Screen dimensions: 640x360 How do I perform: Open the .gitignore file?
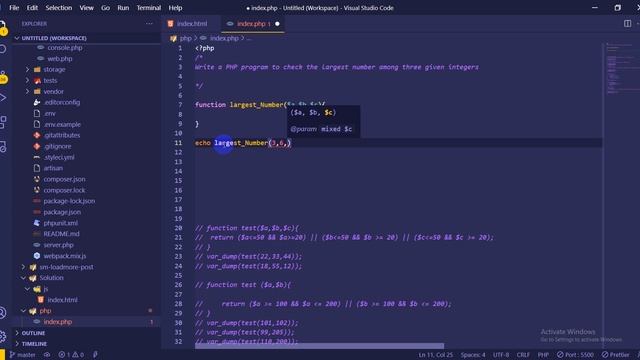tap(57, 146)
